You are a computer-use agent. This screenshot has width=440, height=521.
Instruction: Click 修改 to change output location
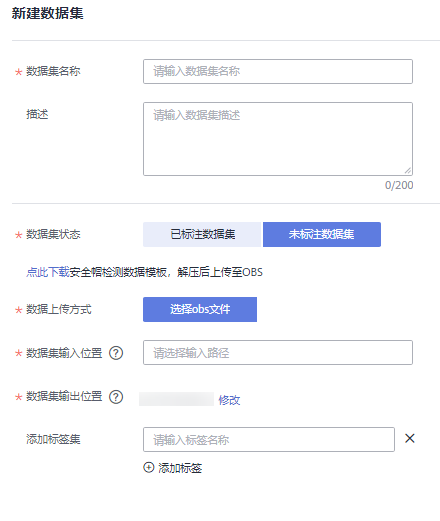pos(229,400)
